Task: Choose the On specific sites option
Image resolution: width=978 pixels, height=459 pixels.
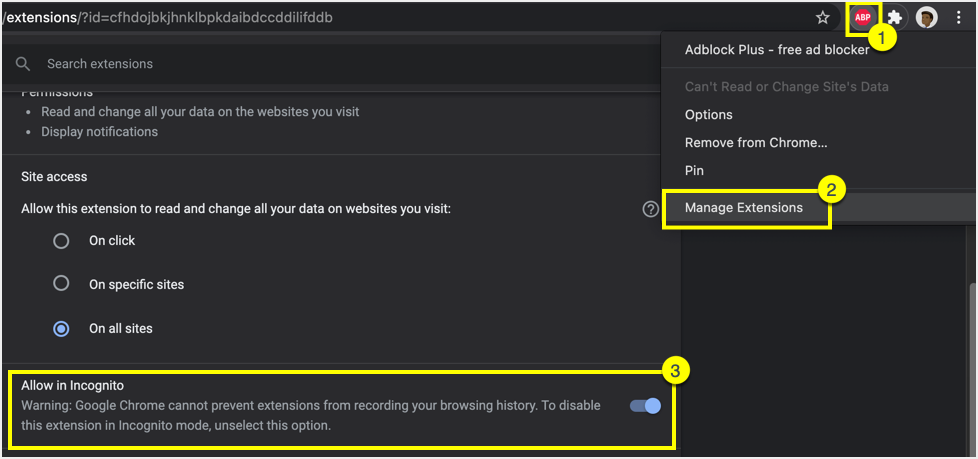Action: pos(62,284)
